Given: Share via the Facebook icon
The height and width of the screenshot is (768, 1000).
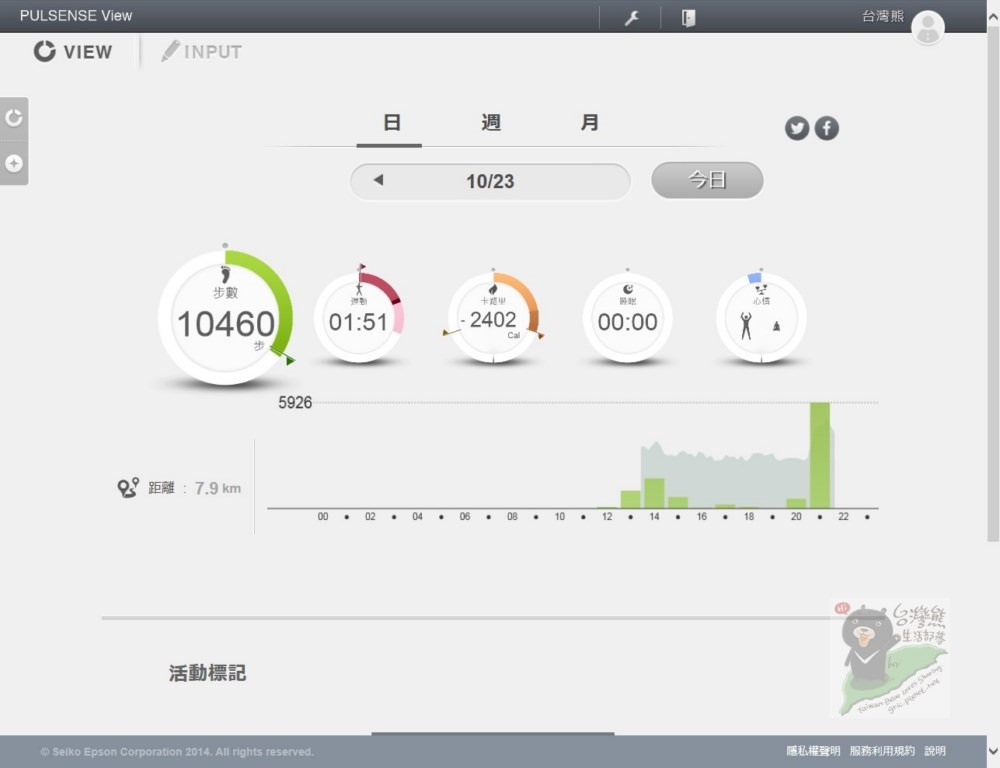Looking at the screenshot, I should click(x=827, y=128).
